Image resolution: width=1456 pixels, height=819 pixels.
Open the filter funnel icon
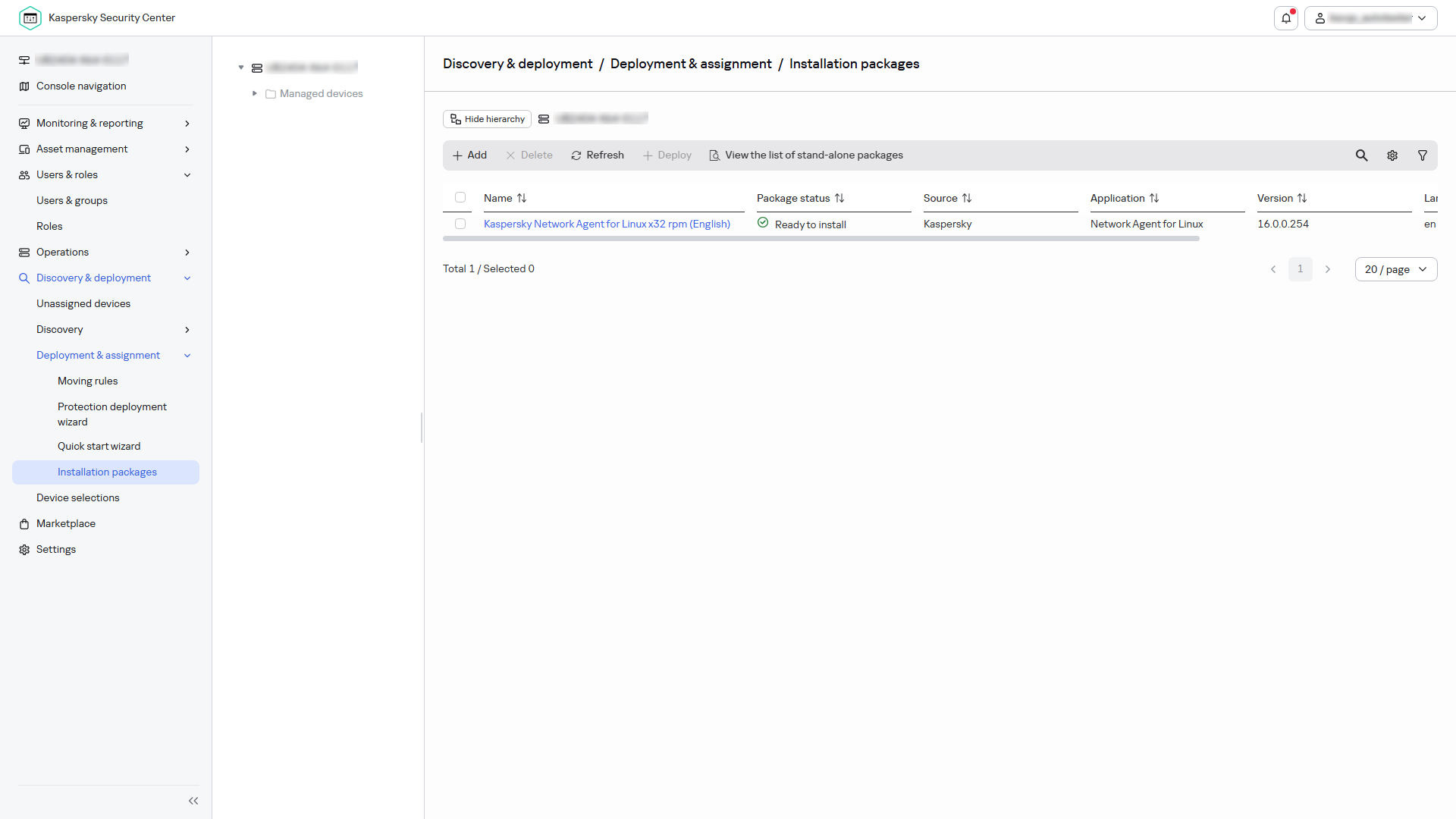click(1423, 155)
